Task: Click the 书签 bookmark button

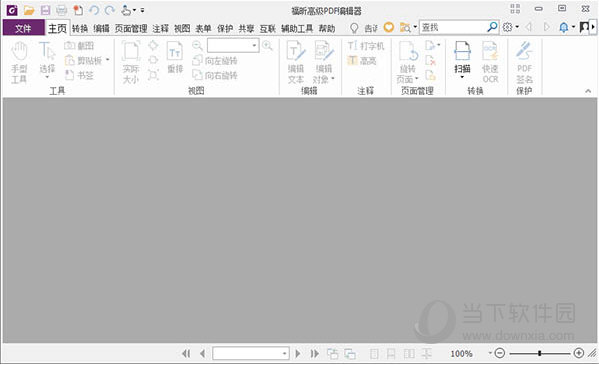Action: (79, 75)
